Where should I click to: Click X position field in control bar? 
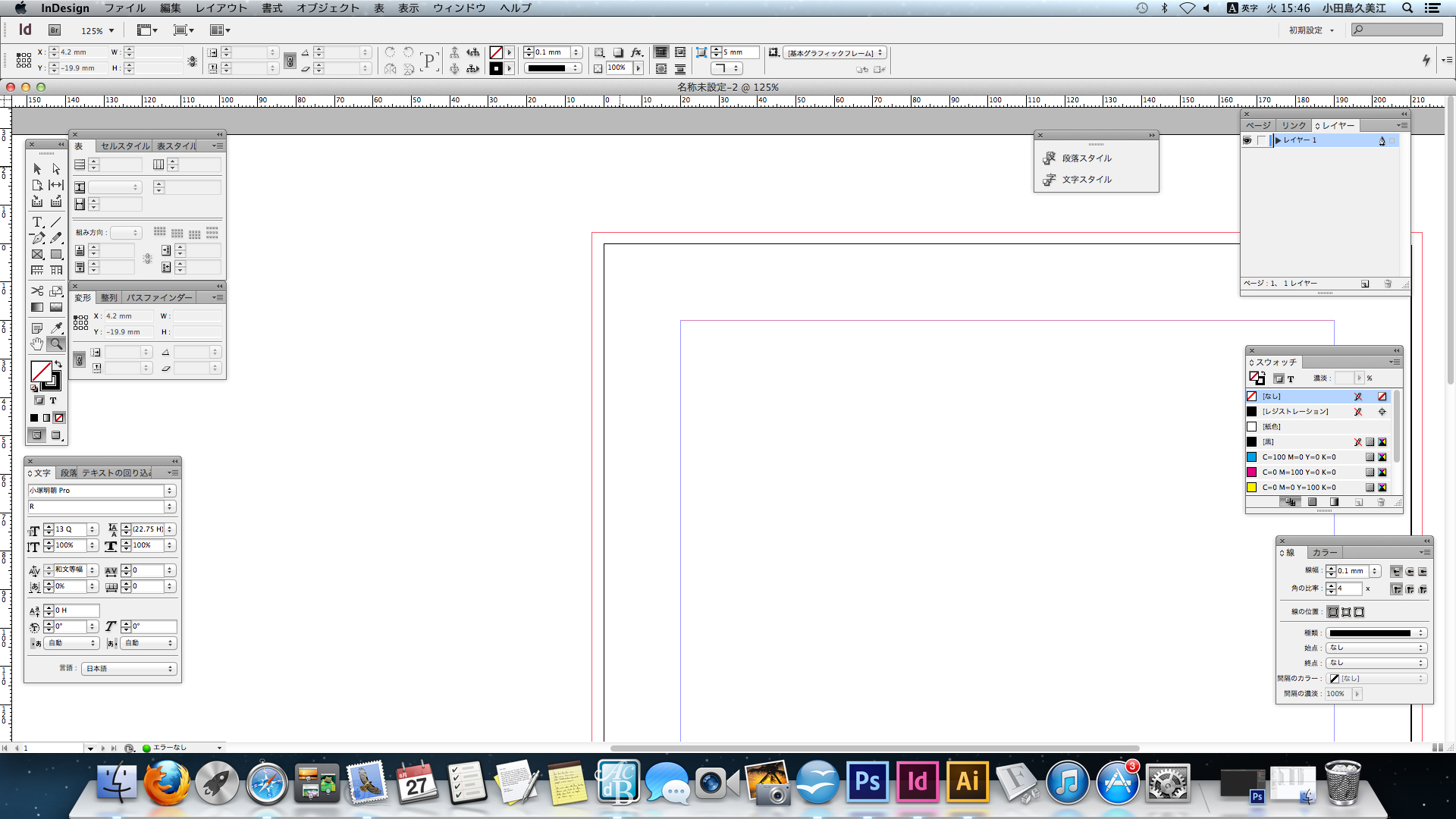pos(82,52)
